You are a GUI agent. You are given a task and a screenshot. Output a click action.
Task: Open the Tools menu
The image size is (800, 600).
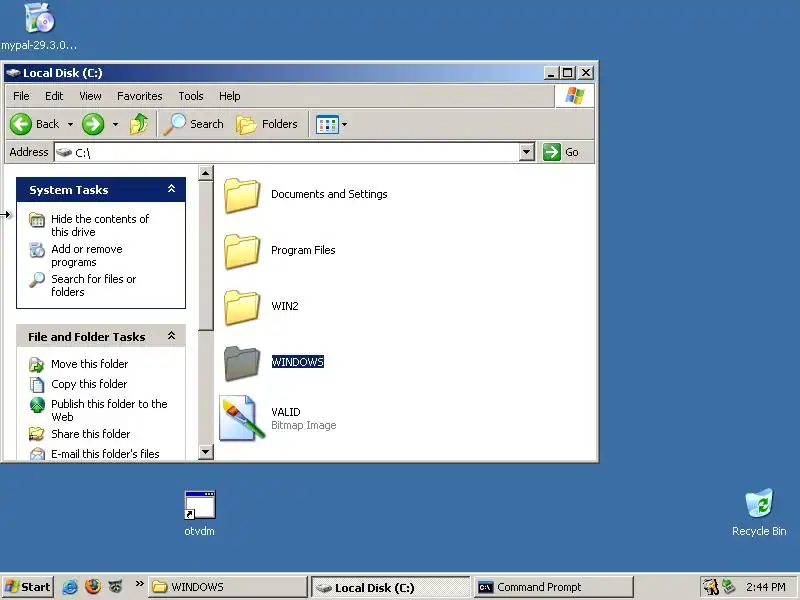click(191, 96)
